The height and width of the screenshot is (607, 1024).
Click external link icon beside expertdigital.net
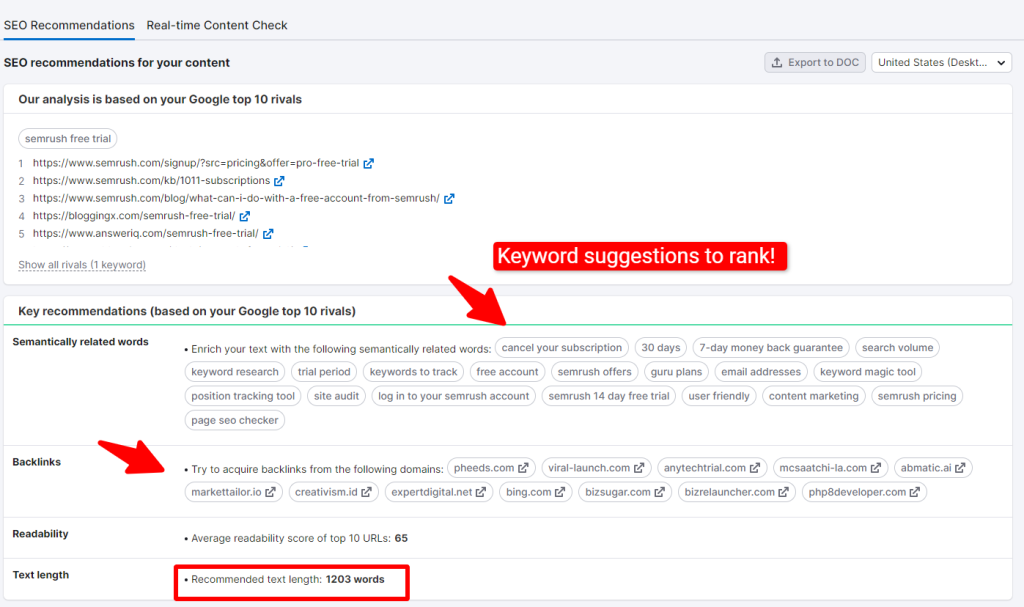pos(481,492)
